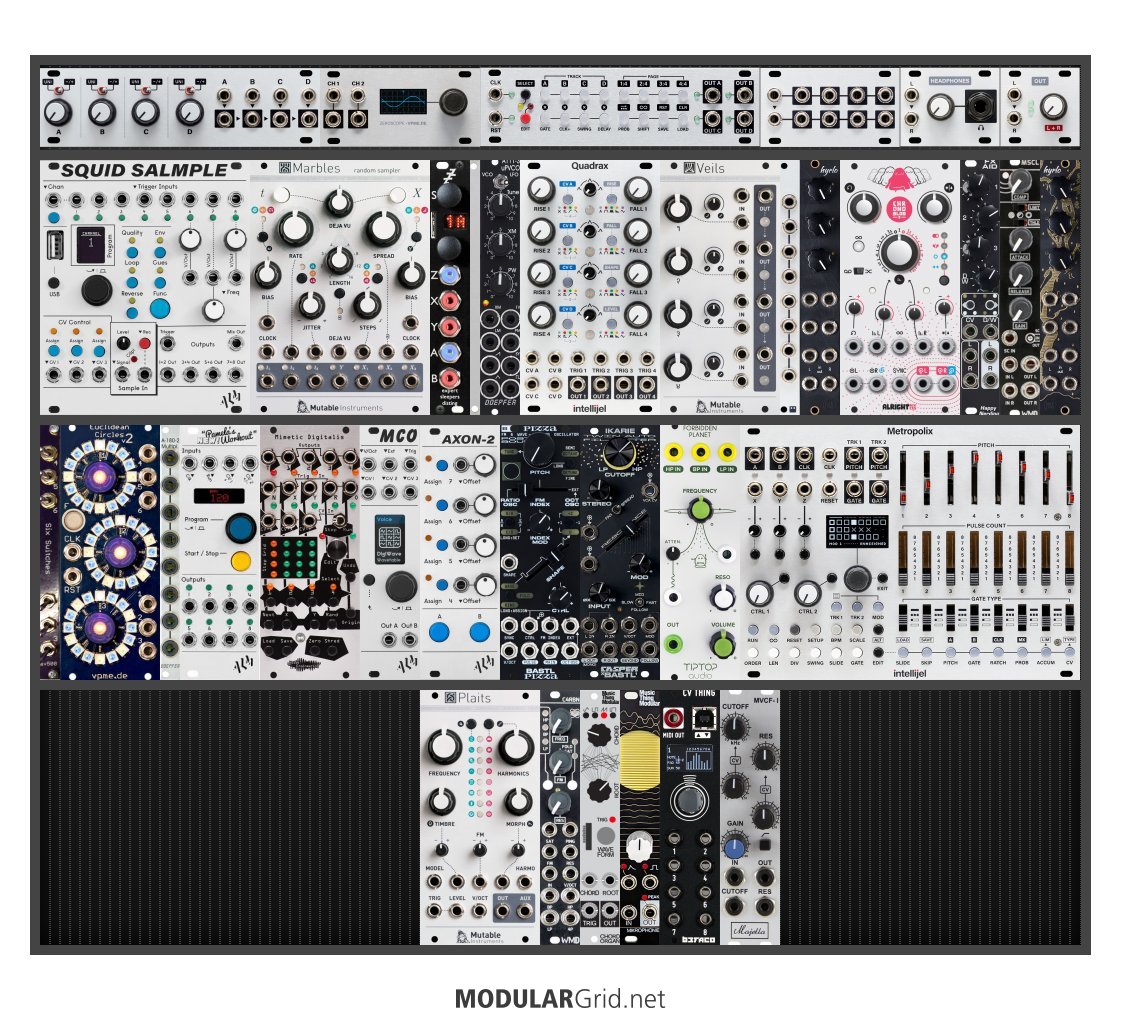Click Metropolix PULSE COUNT slider 4
Viewport: 1121px width, 1020px height.
click(974, 558)
